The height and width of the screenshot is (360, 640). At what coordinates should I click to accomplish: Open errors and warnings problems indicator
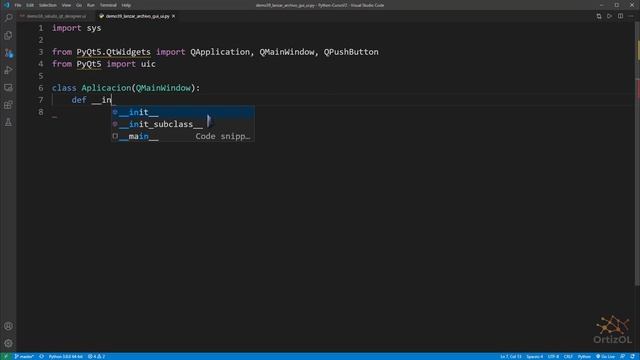[97, 356]
